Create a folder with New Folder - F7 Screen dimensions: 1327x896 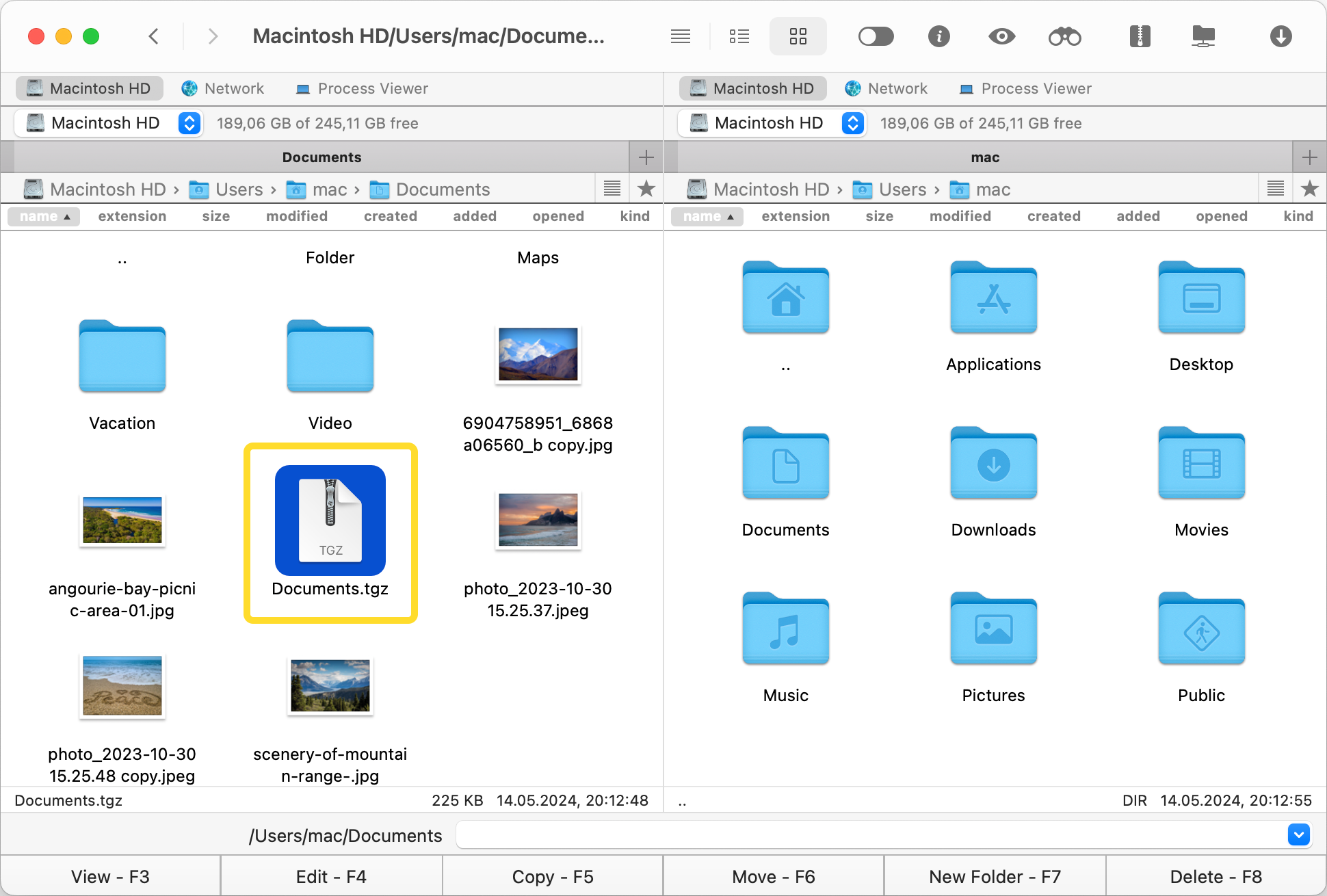(x=993, y=876)
